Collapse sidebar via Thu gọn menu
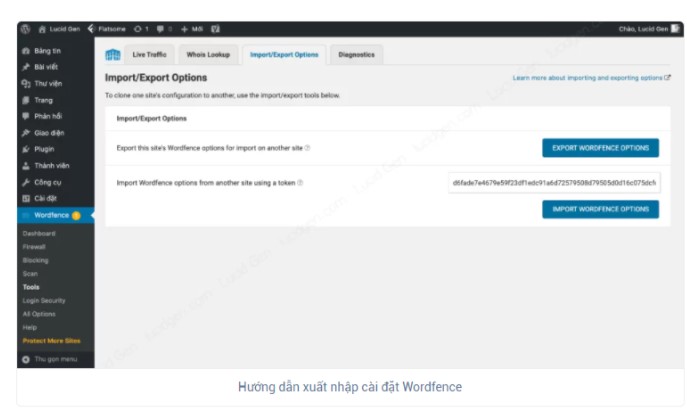This screenshot has width=687, height=412. (48, 358)
